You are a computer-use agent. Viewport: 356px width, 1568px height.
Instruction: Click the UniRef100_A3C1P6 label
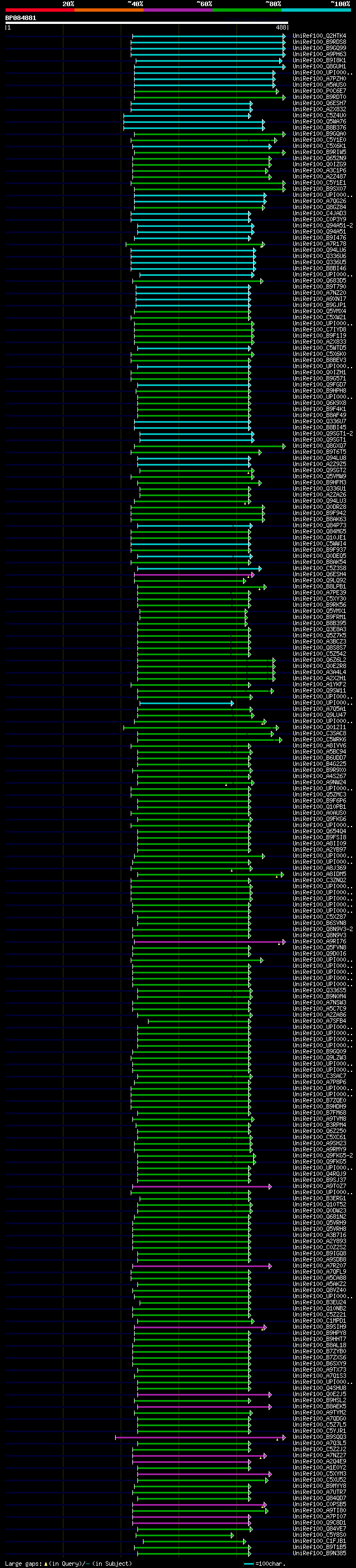[x=319, y=170]
